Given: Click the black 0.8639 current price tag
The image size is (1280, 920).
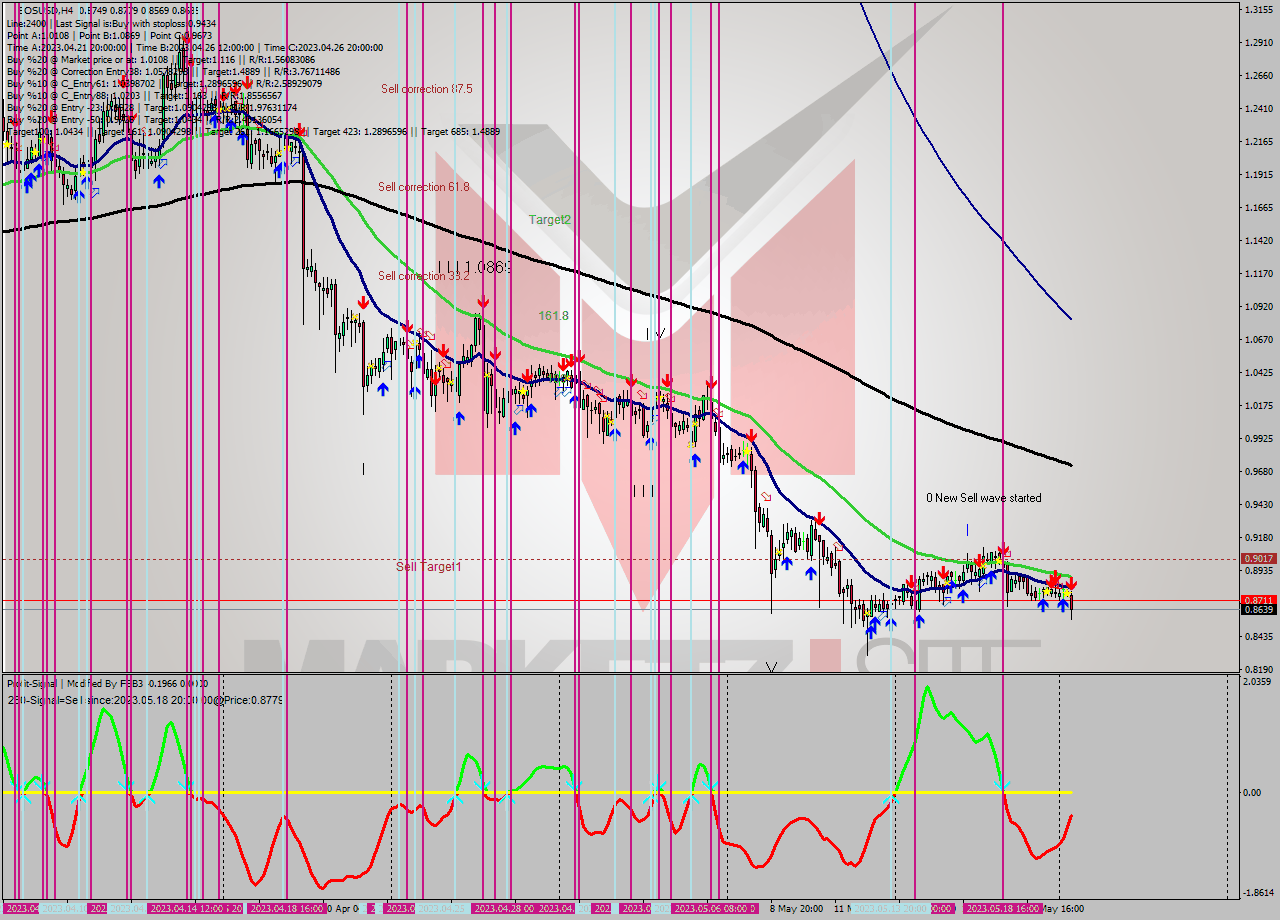Looking at the screenshot, I should tap(1258, 609).
